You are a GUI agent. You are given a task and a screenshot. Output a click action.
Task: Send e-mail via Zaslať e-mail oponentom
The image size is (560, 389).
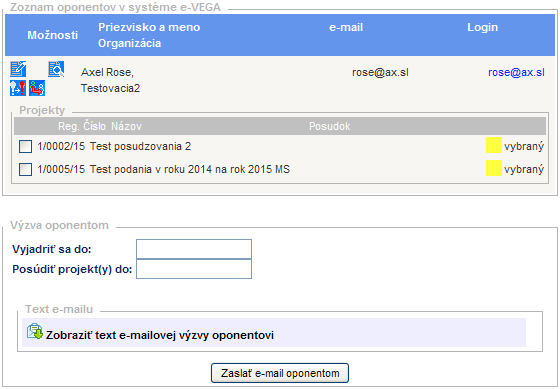280,373
